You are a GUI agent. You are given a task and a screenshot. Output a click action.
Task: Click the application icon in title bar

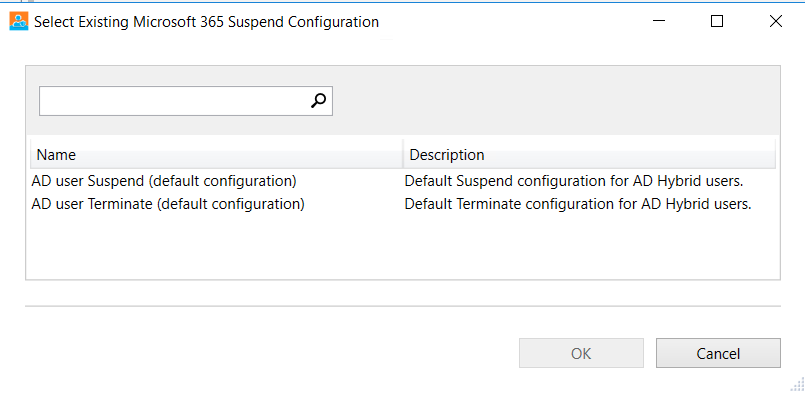pyautogui.click(x=19, y=22)
